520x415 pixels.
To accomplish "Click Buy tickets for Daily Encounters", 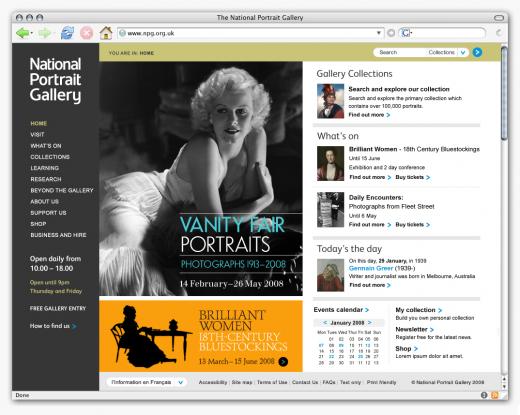I will click(413, 225).
